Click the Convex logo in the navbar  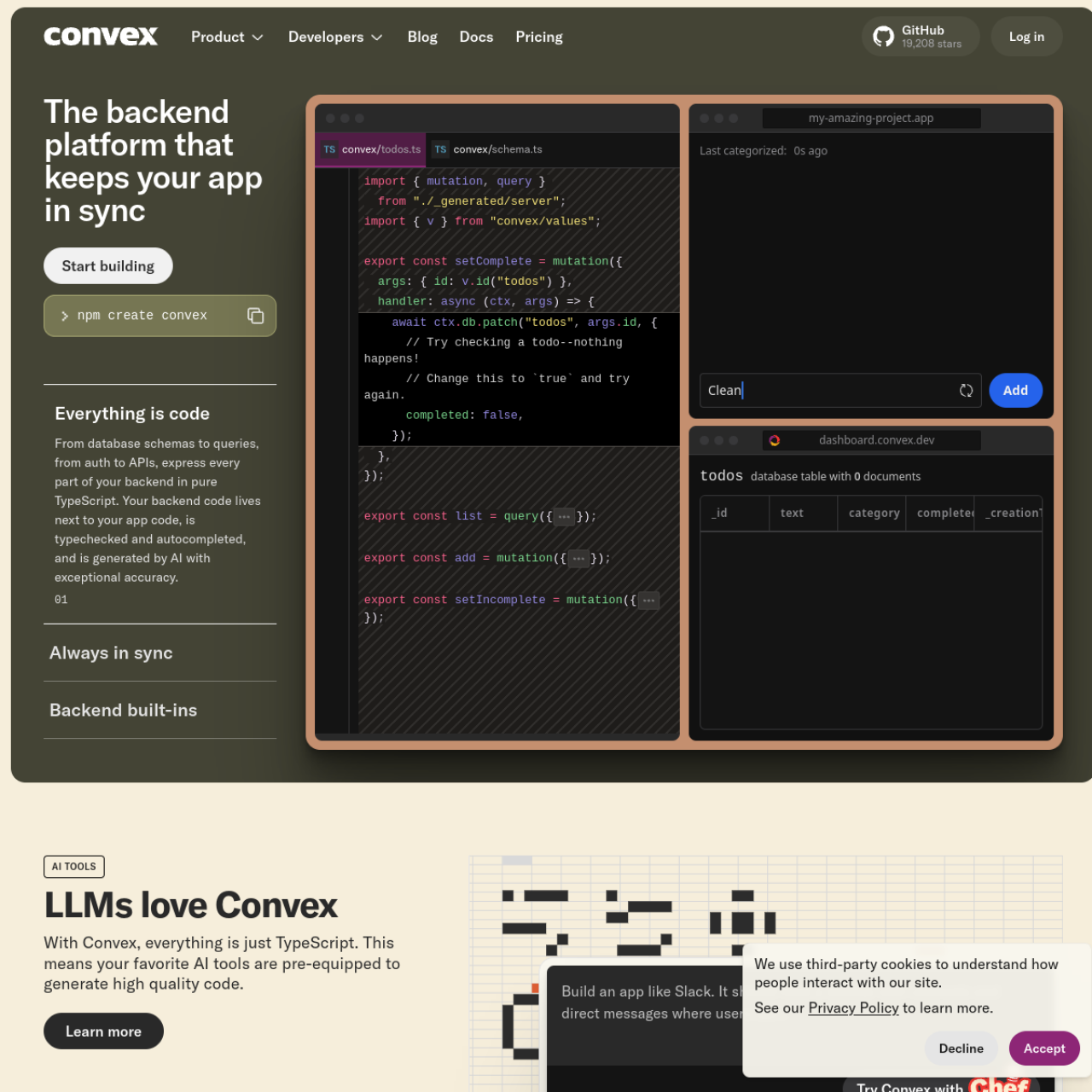[101, 36]
